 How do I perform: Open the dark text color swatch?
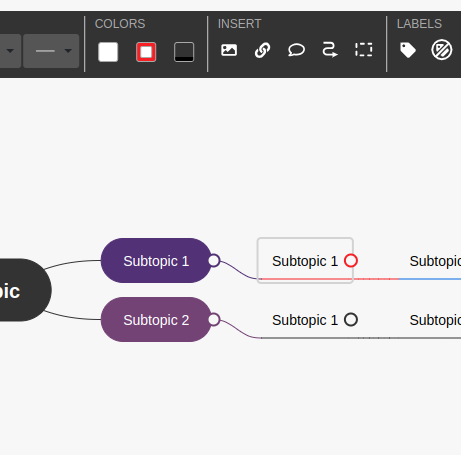[184, 52]
